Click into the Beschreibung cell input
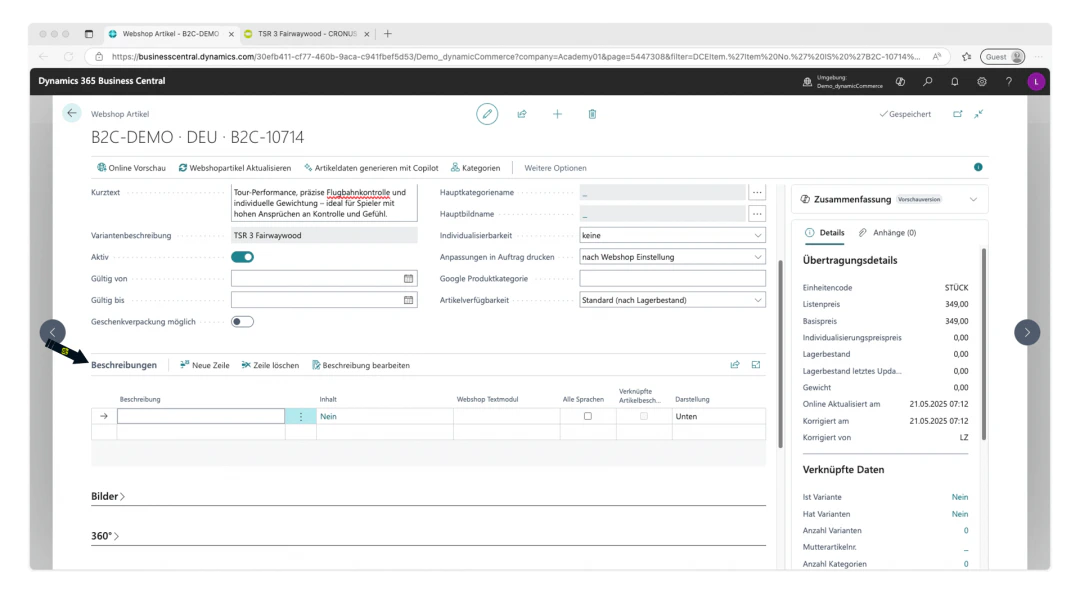Image resolution: width=1080 pixels, height=608 pixels. (x=200, y=416)
